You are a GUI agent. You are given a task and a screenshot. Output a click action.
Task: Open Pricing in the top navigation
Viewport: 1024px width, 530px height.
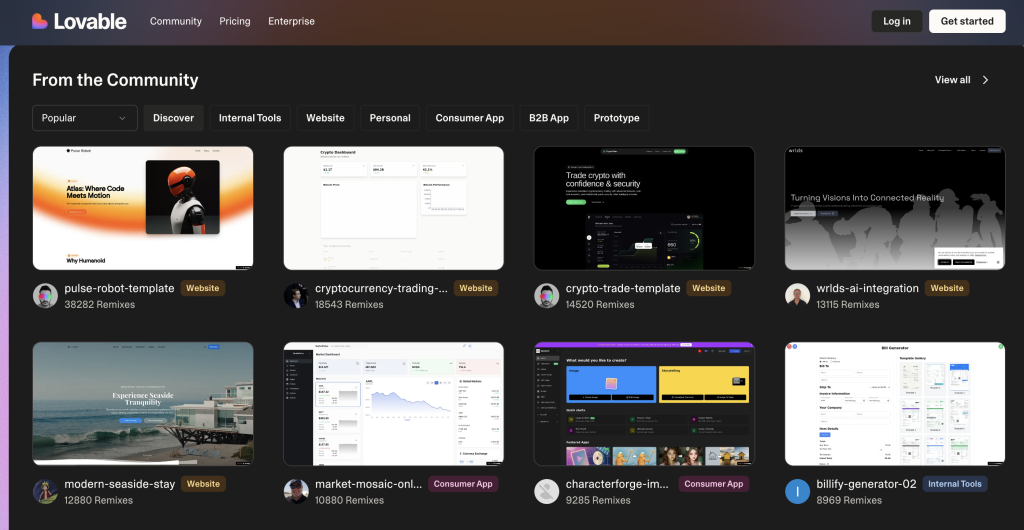[235, 21]
